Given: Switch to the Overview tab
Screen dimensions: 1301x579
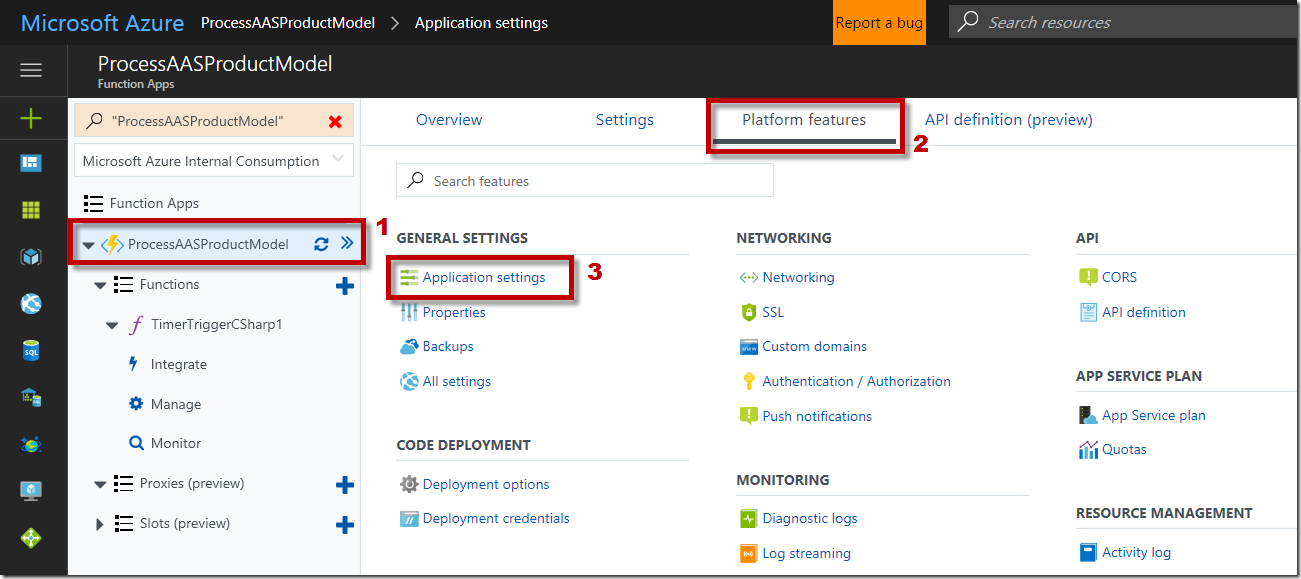Looking at the screenshot, I should [449, 120].
